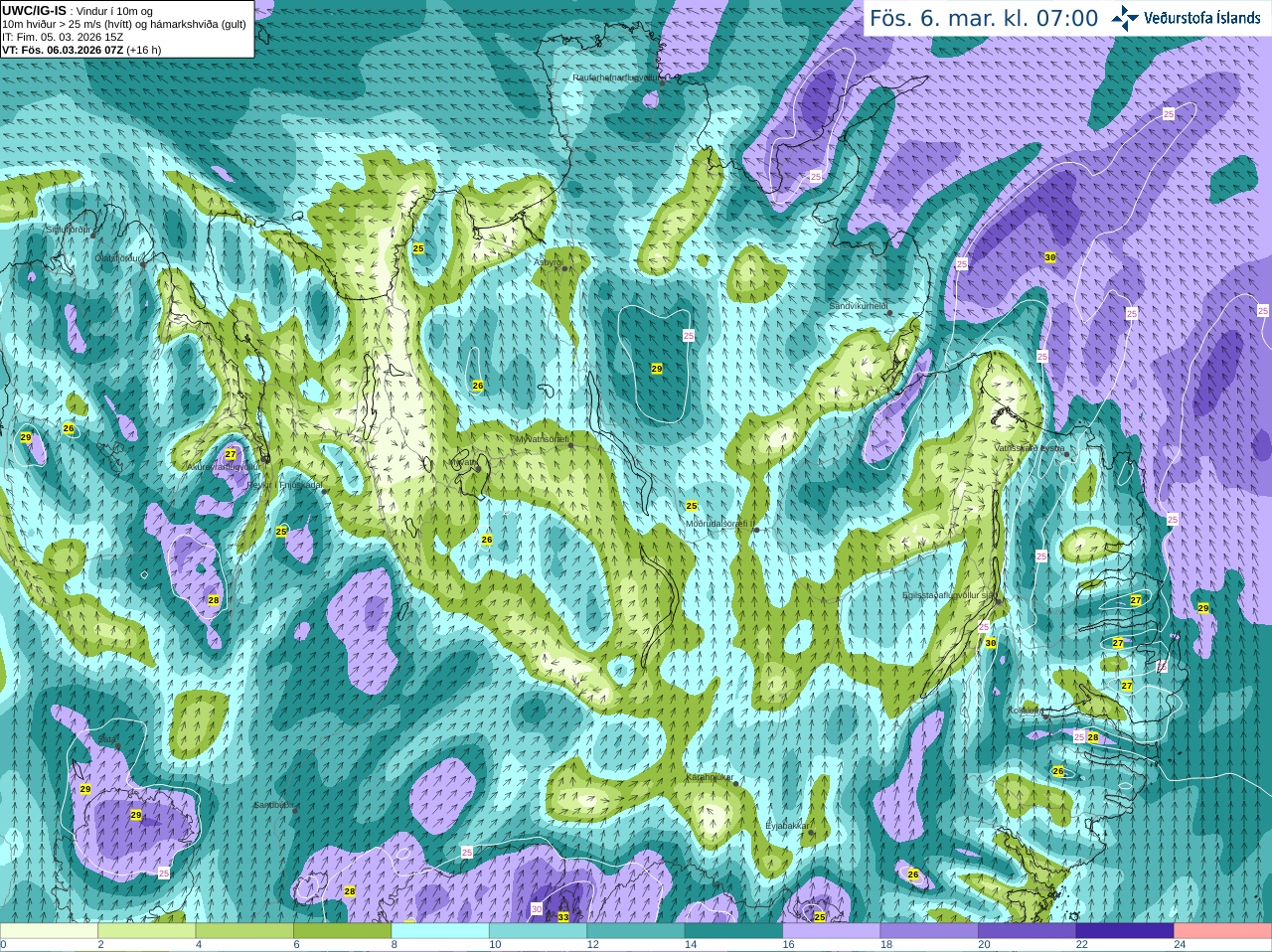Click the Sandvíkurheiði station label

tap(859, 306)
